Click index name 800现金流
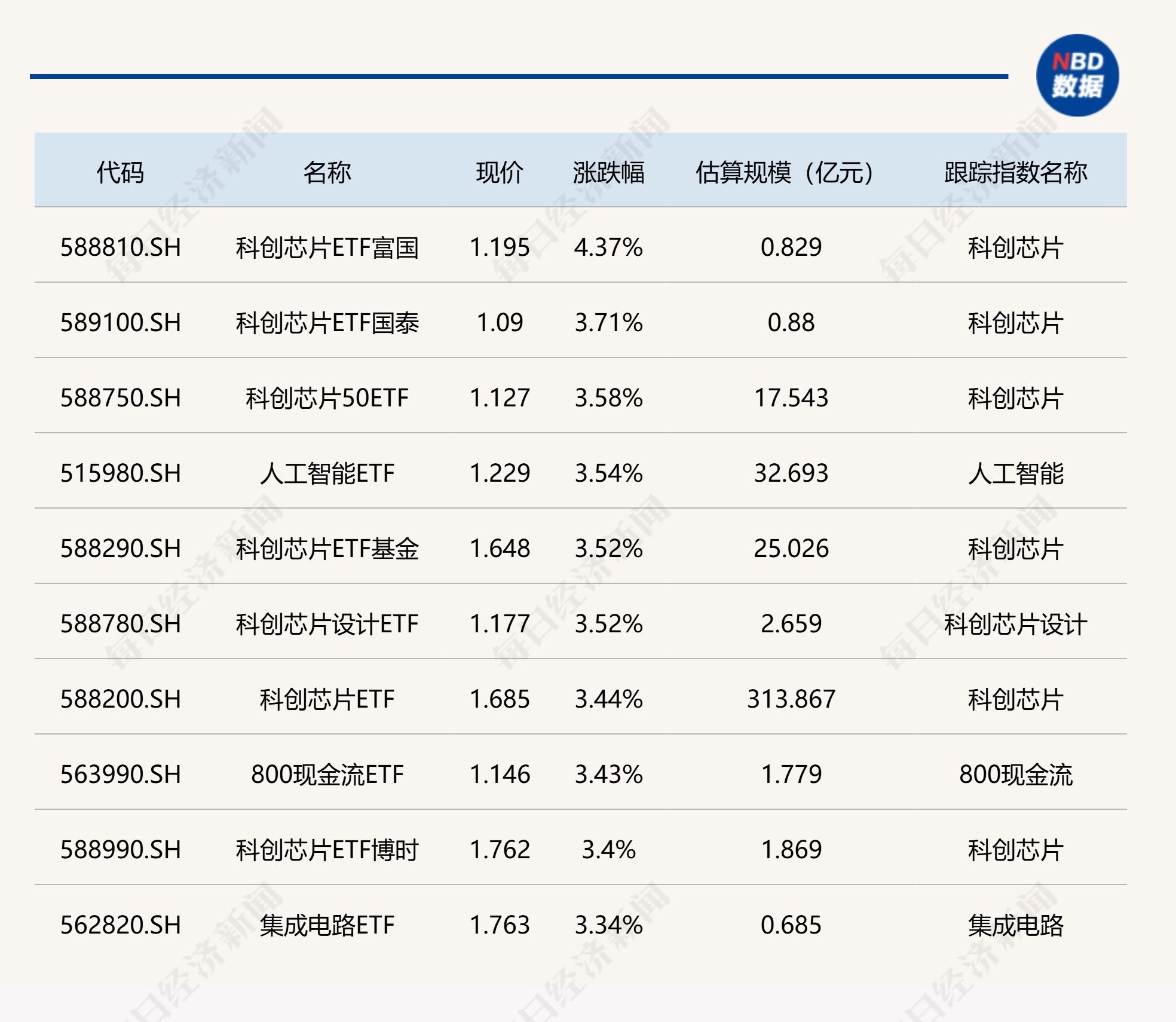Image resolution: width=1176 pixels, height=1022 pixels. pos(1015,775)
